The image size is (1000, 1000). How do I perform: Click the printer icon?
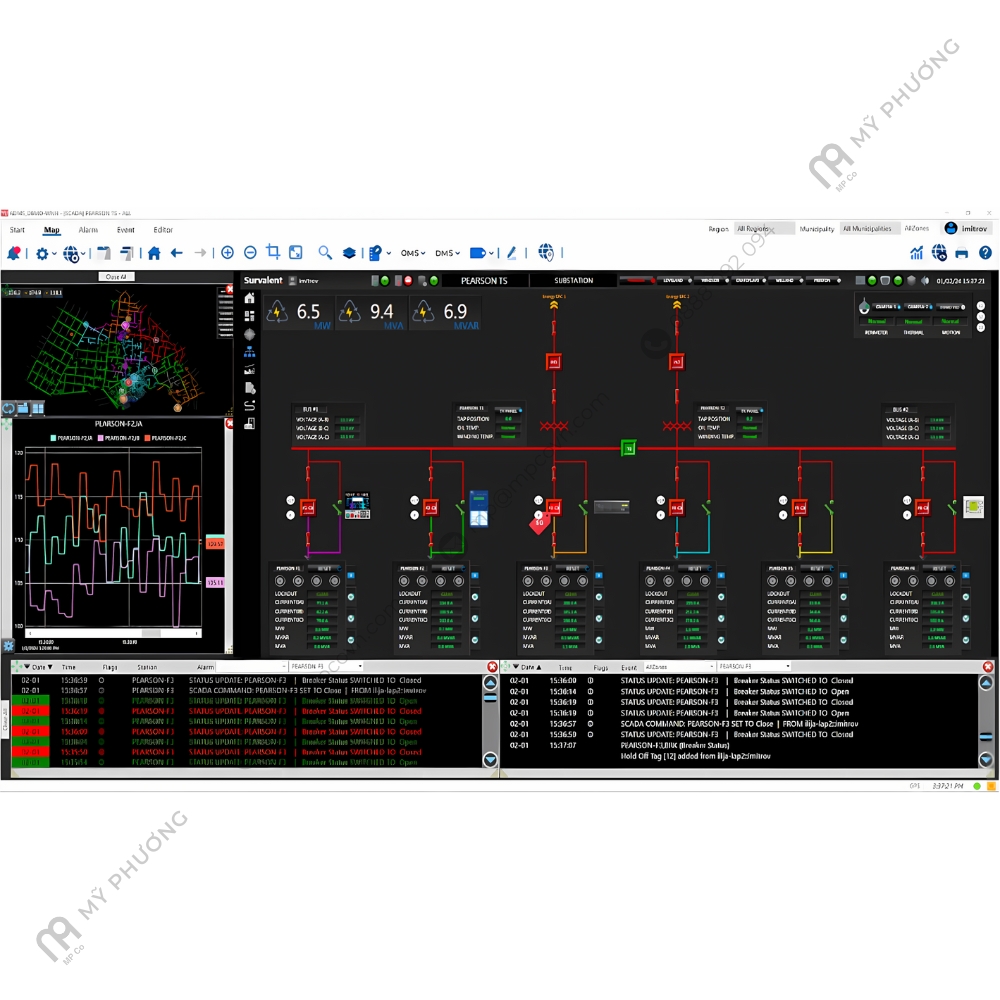(x=962, y=254)
